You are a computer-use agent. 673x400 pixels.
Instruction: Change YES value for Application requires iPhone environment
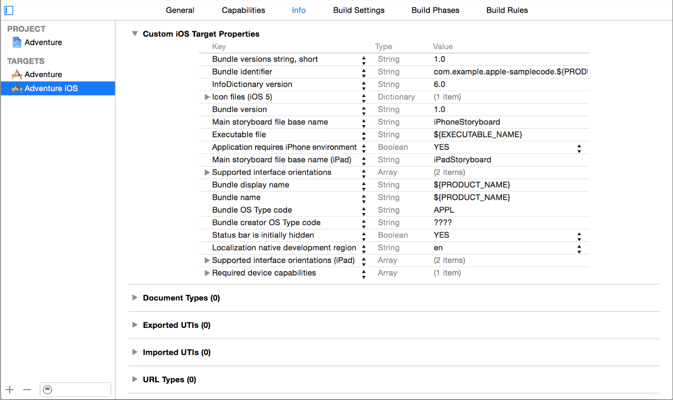pyautogui.click(x=579, y=148)
